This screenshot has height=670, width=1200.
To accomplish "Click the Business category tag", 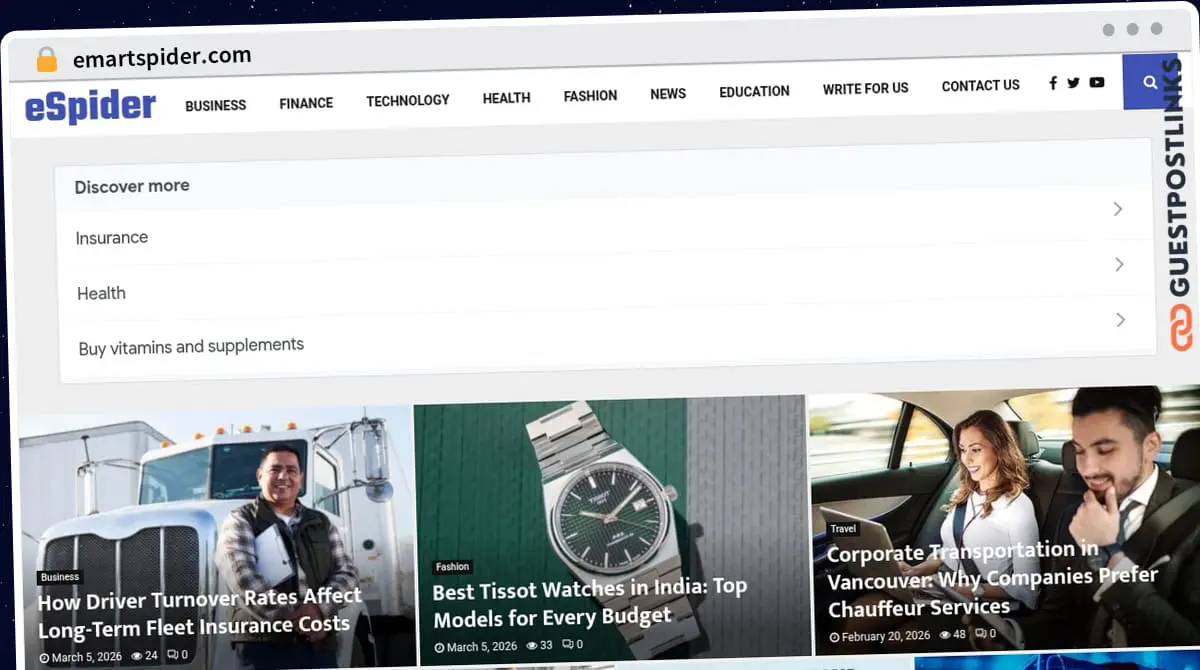I will tap(60, 577).
